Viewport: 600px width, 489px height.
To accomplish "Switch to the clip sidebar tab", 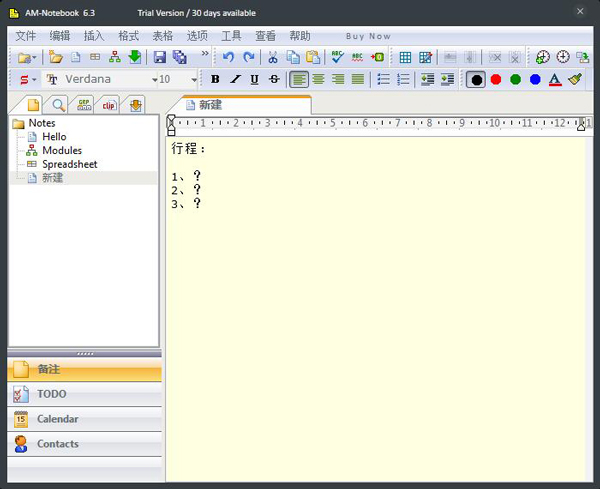I will point(109,105).
